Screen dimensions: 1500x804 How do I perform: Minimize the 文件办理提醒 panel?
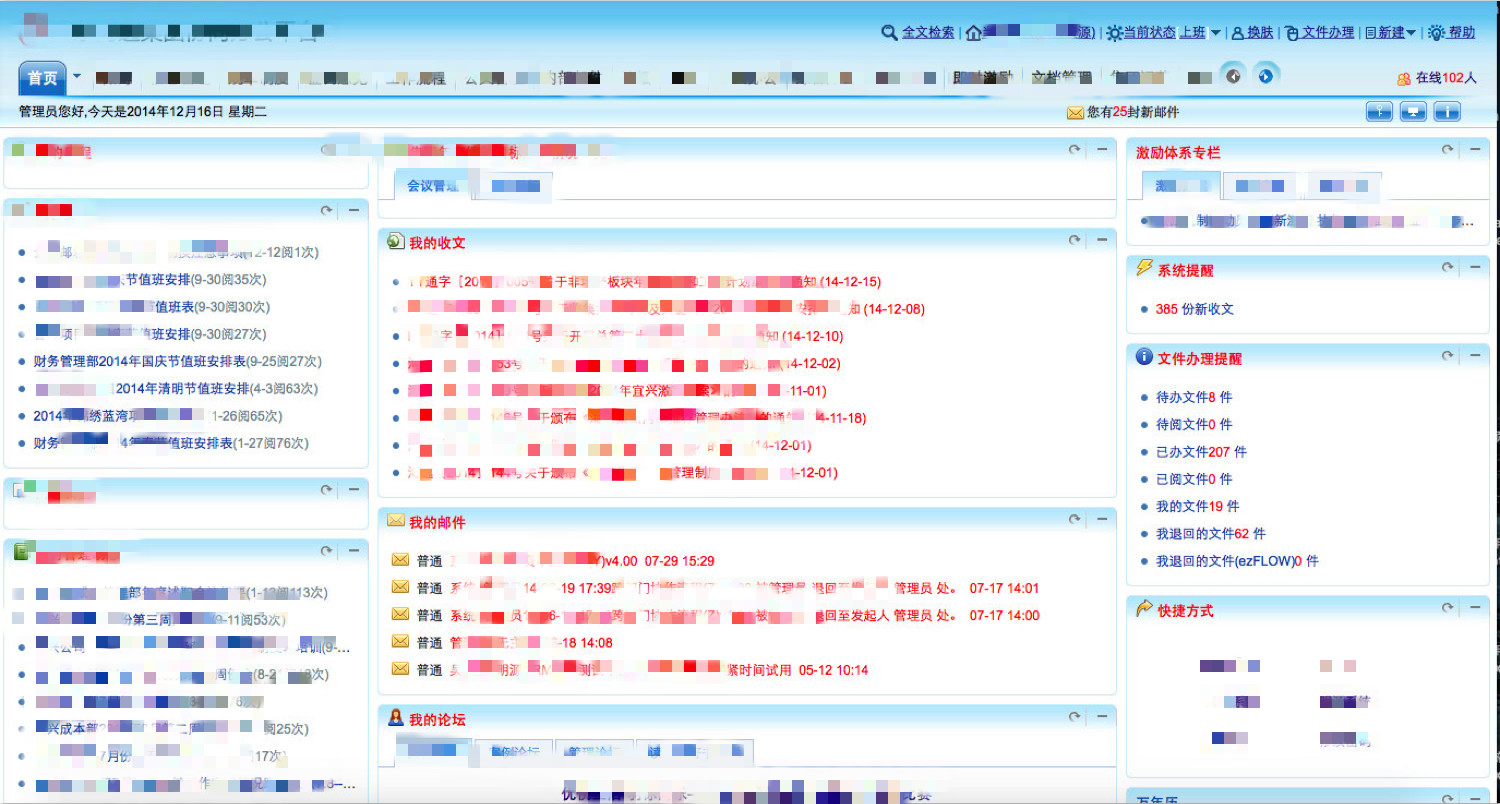1474,355
